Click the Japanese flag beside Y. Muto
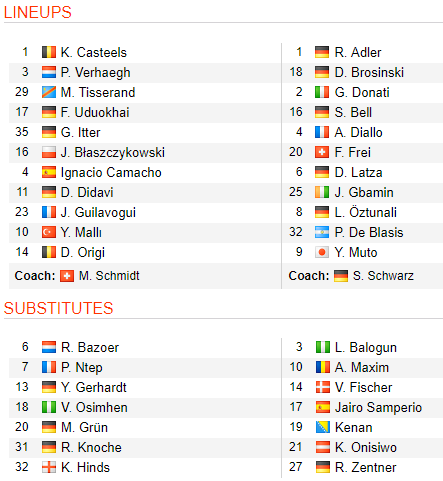Image resolution: width=443 pixels, height=481 pixels. point(322,252)
